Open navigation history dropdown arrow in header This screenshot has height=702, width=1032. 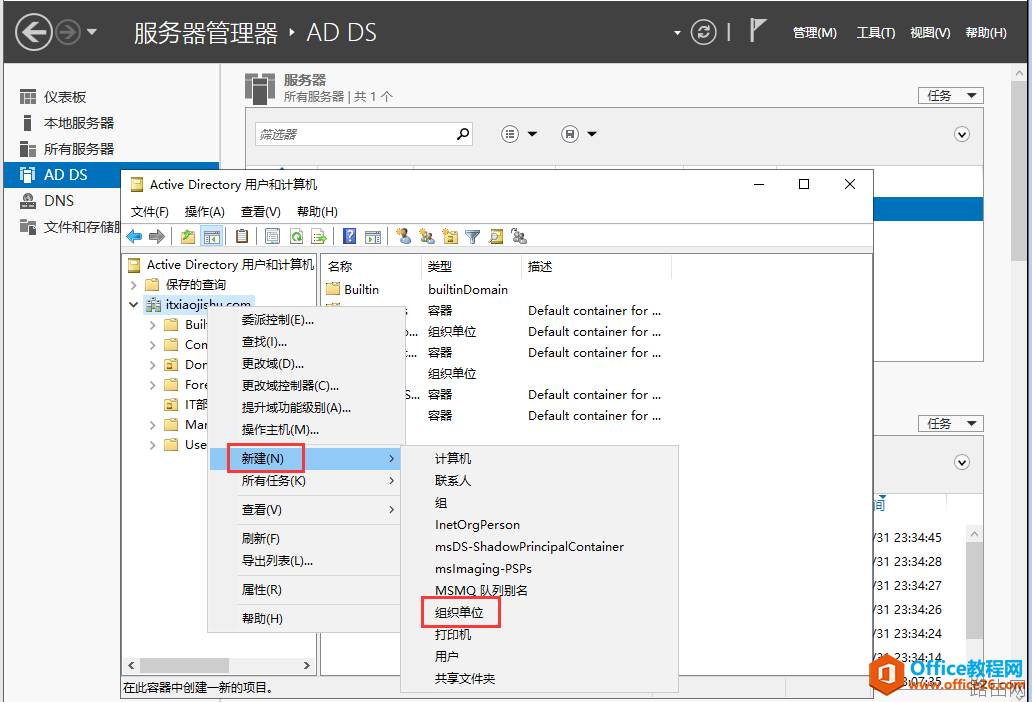click(x=92, y=32)
